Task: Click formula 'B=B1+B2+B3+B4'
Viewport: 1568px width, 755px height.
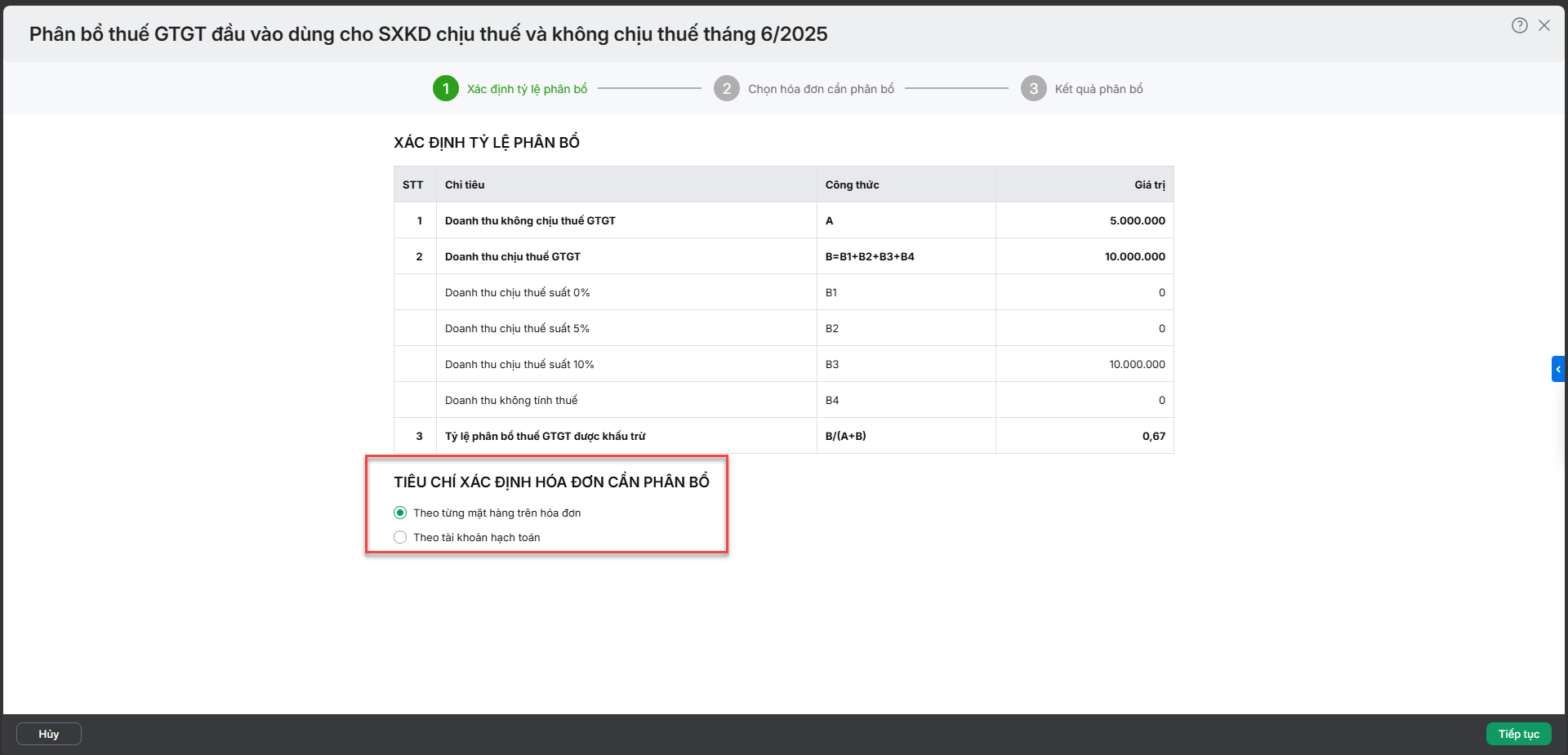Action: pyautogui.click(x=870, y=256)
